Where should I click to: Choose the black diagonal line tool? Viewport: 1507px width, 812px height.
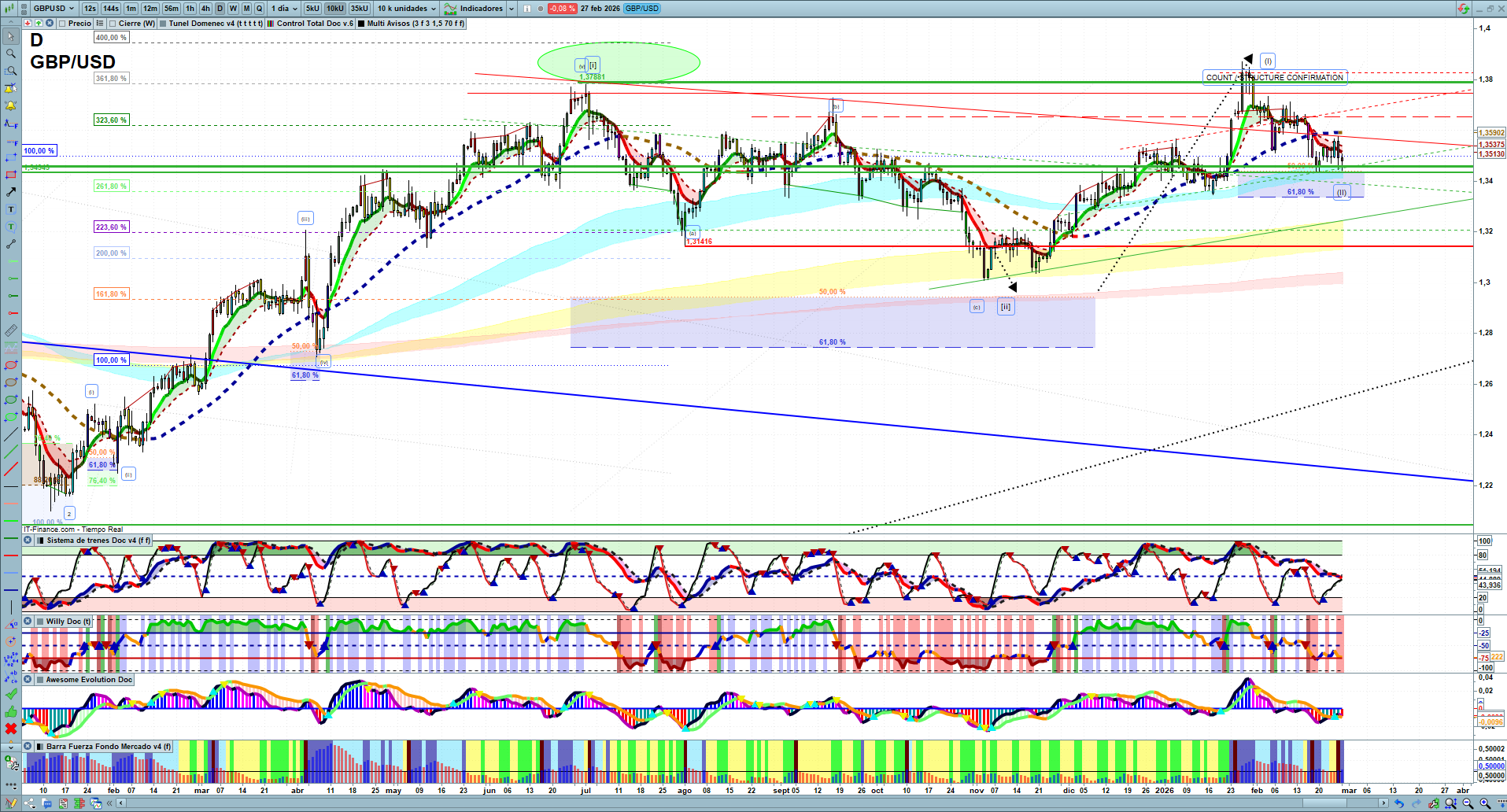(x=11, y=434)
